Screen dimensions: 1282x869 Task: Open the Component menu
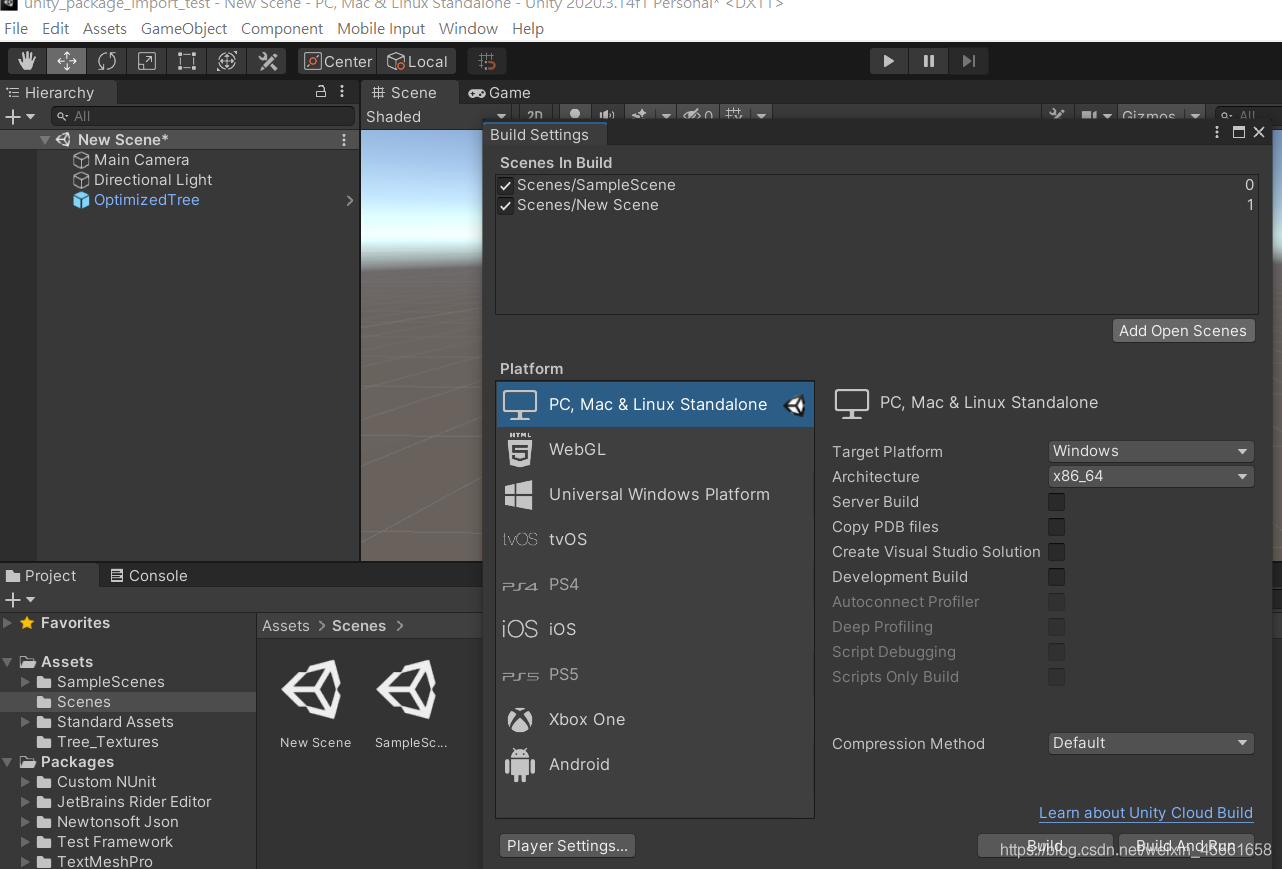(x=282, y=28)
